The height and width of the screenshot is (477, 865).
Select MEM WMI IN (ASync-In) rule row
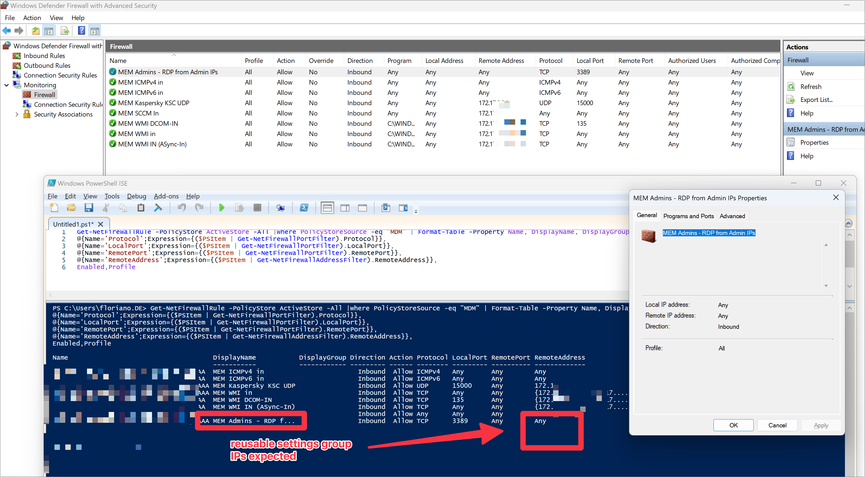tap(444, 144)
